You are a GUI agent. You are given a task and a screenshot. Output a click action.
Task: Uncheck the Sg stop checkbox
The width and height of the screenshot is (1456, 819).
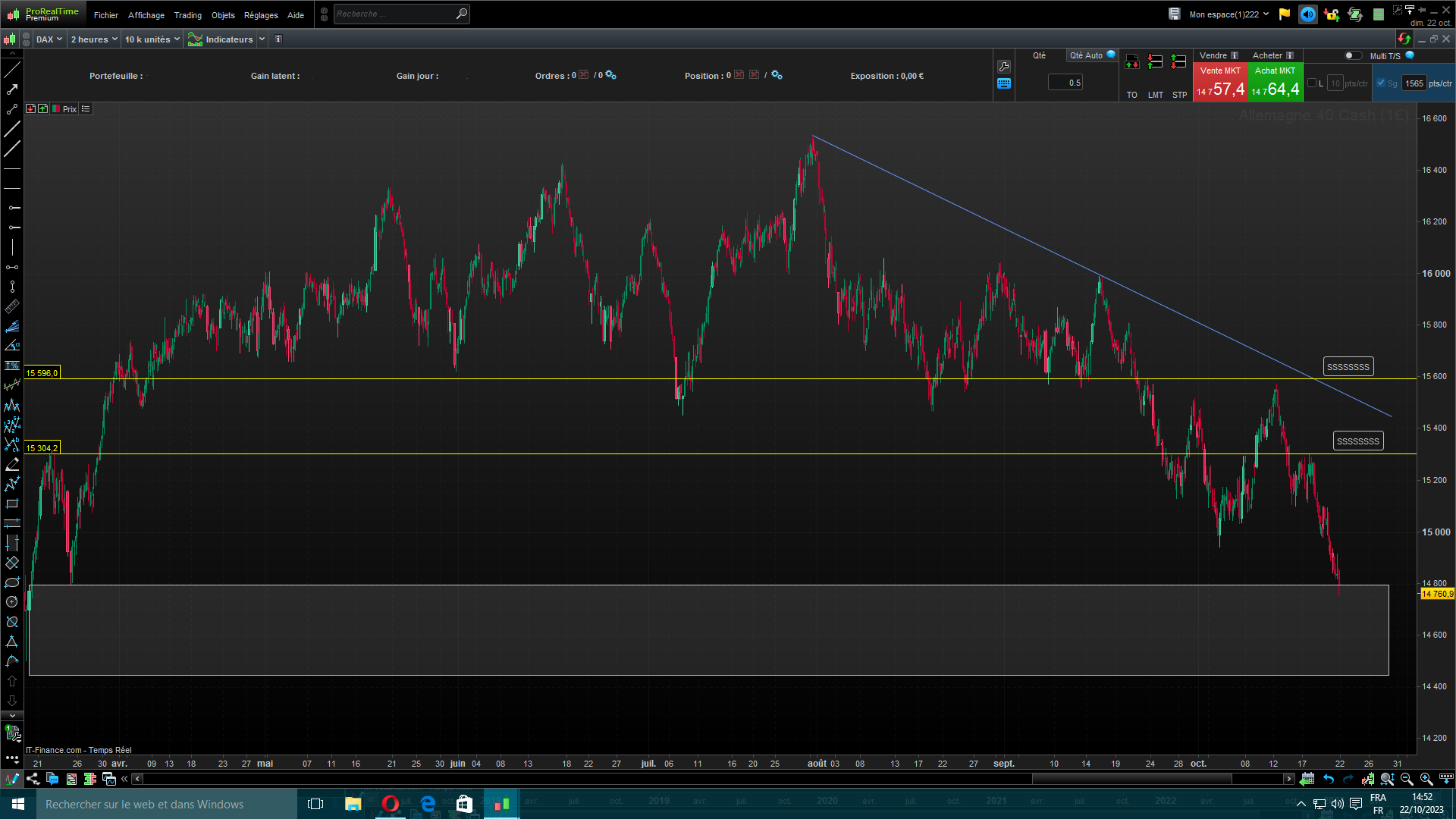point(1381,83)
